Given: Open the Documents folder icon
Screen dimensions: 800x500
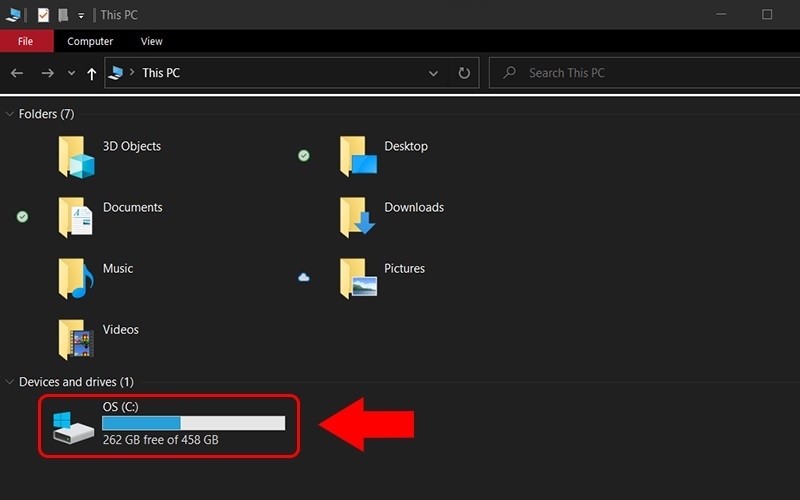Looking at the screenshot, I should tap(76, 217).
